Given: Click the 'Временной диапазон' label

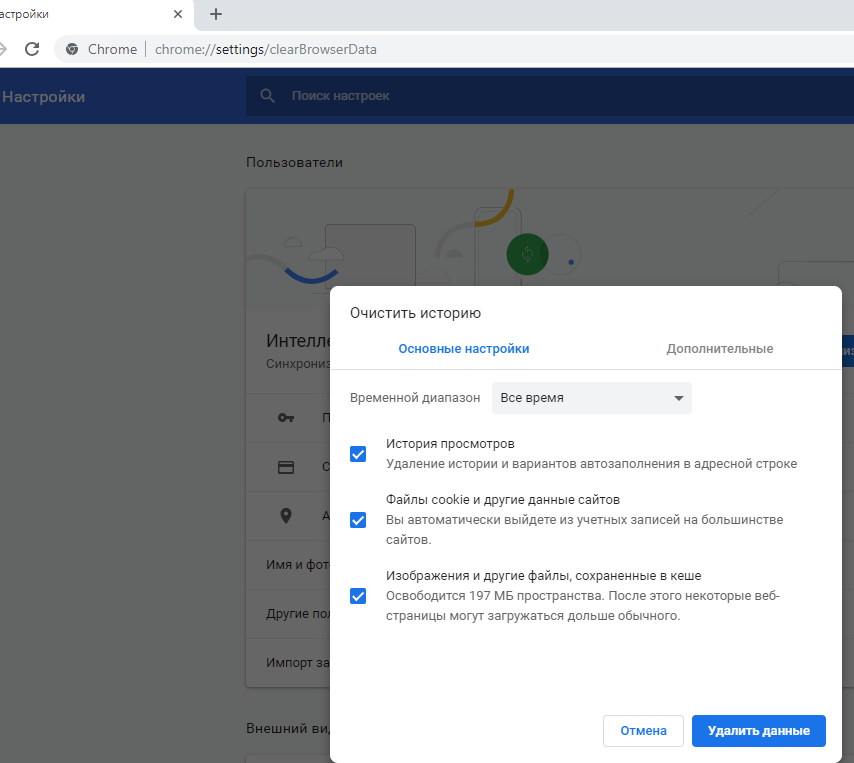Looking at the screenshot, I should click(x=415, y=398).
